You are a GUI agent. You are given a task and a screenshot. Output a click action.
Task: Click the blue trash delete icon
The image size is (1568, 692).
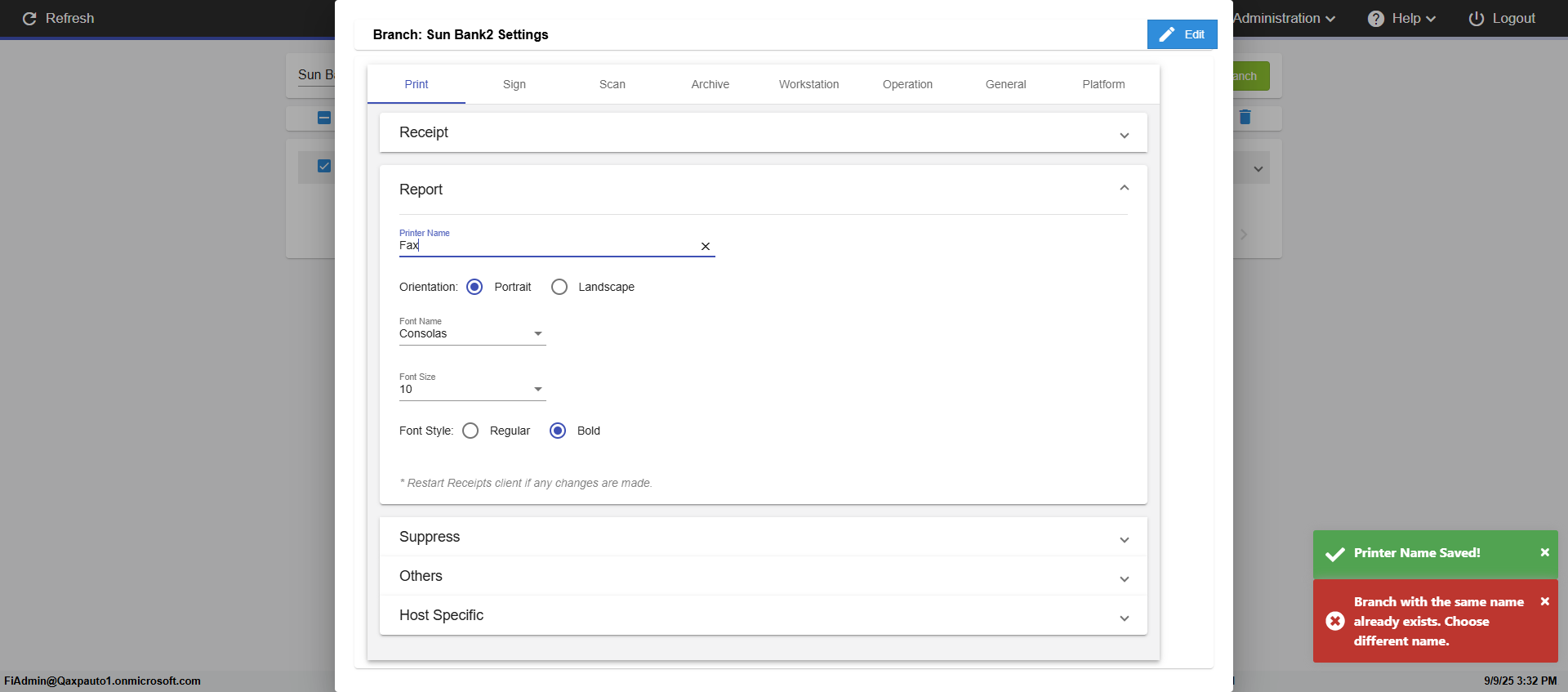tap(1245, 117)
